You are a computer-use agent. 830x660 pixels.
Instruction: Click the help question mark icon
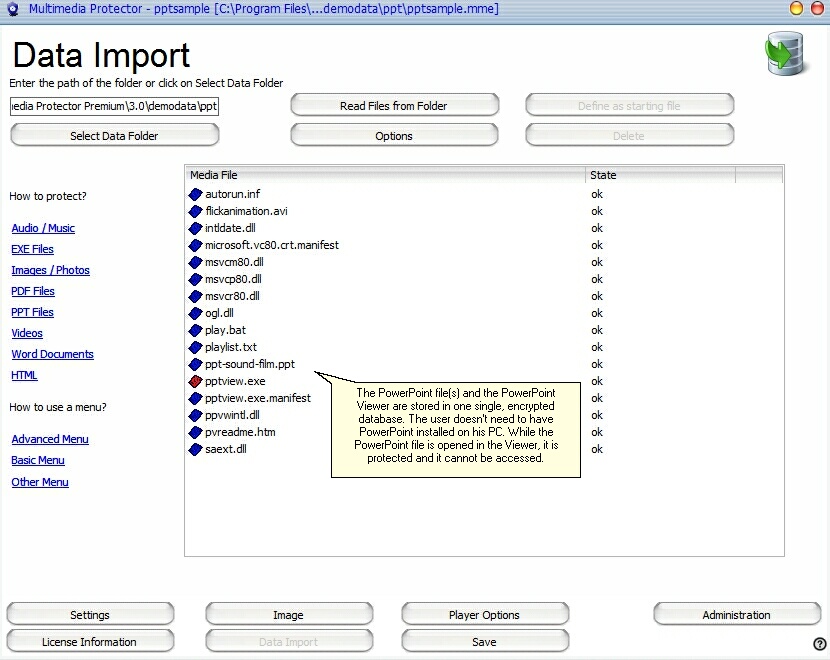819,644
